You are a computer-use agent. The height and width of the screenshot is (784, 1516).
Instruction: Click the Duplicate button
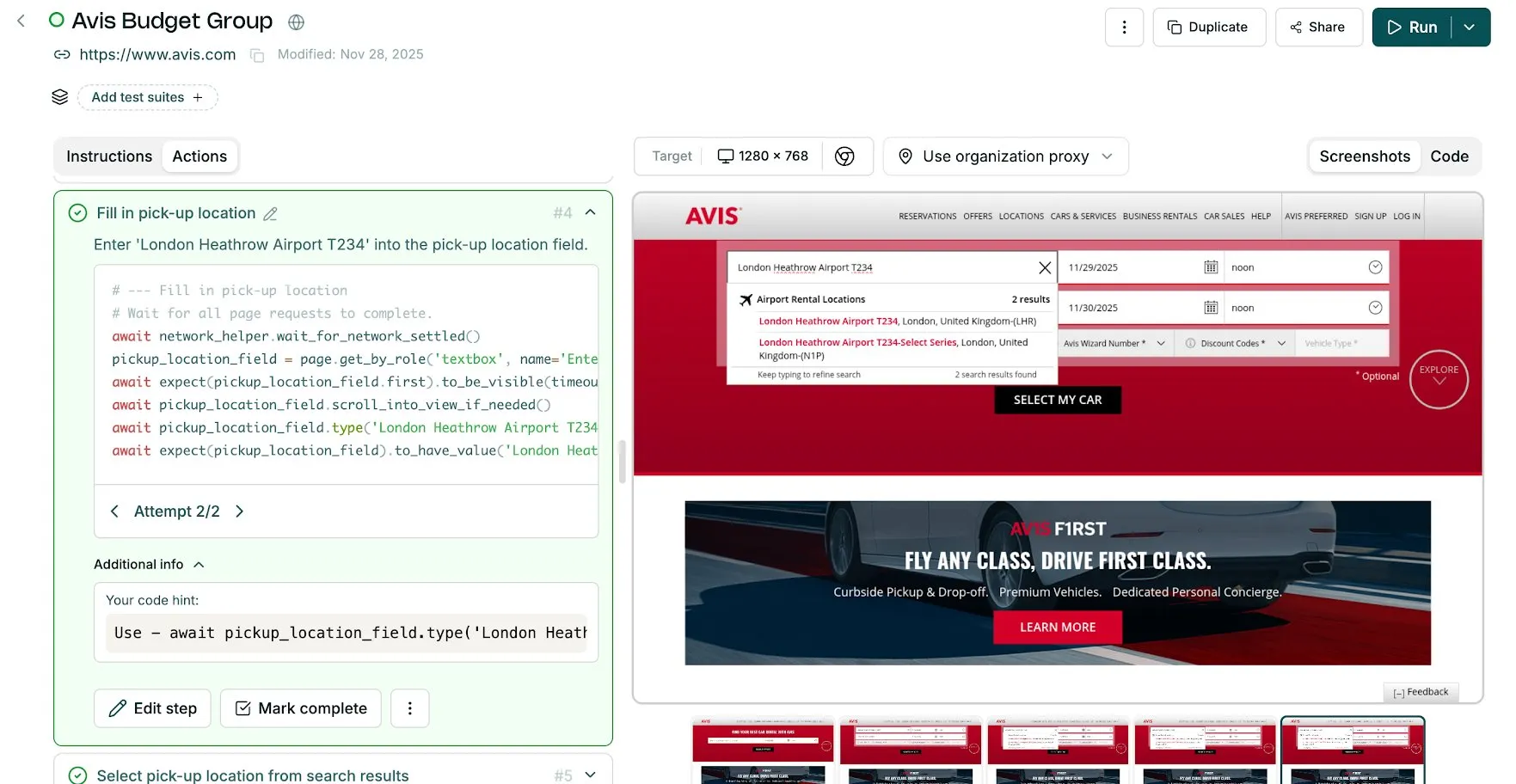click(1209, 28)
